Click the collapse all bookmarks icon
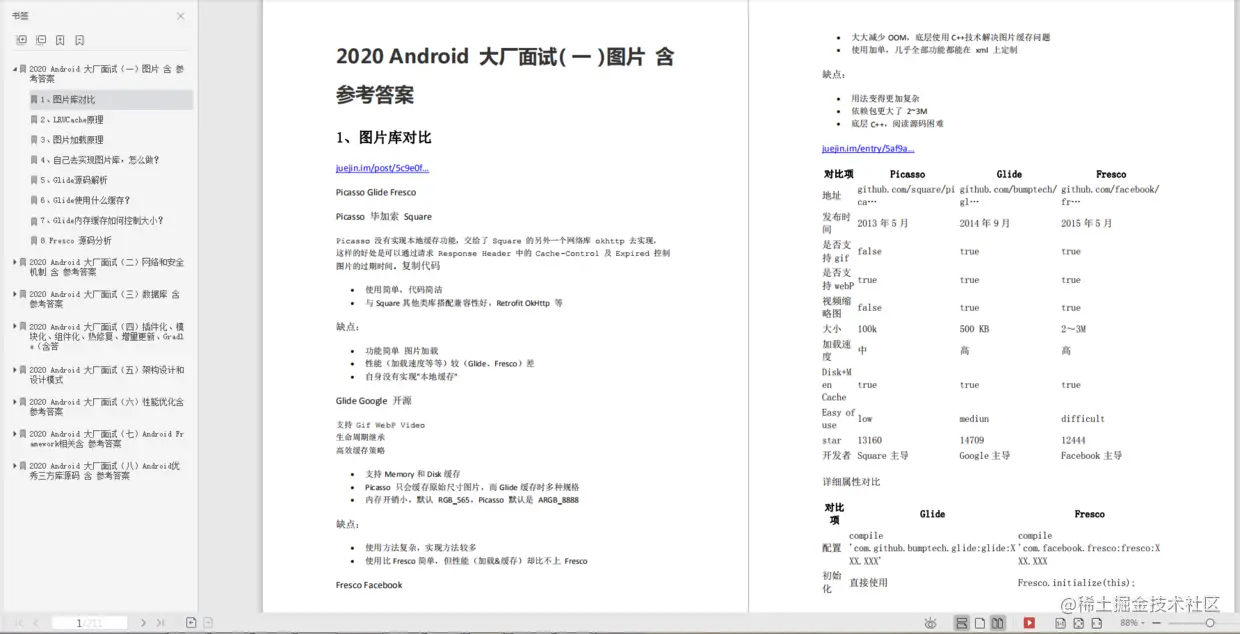This screenshot has width=1240, height=634. tap(41, 40)
